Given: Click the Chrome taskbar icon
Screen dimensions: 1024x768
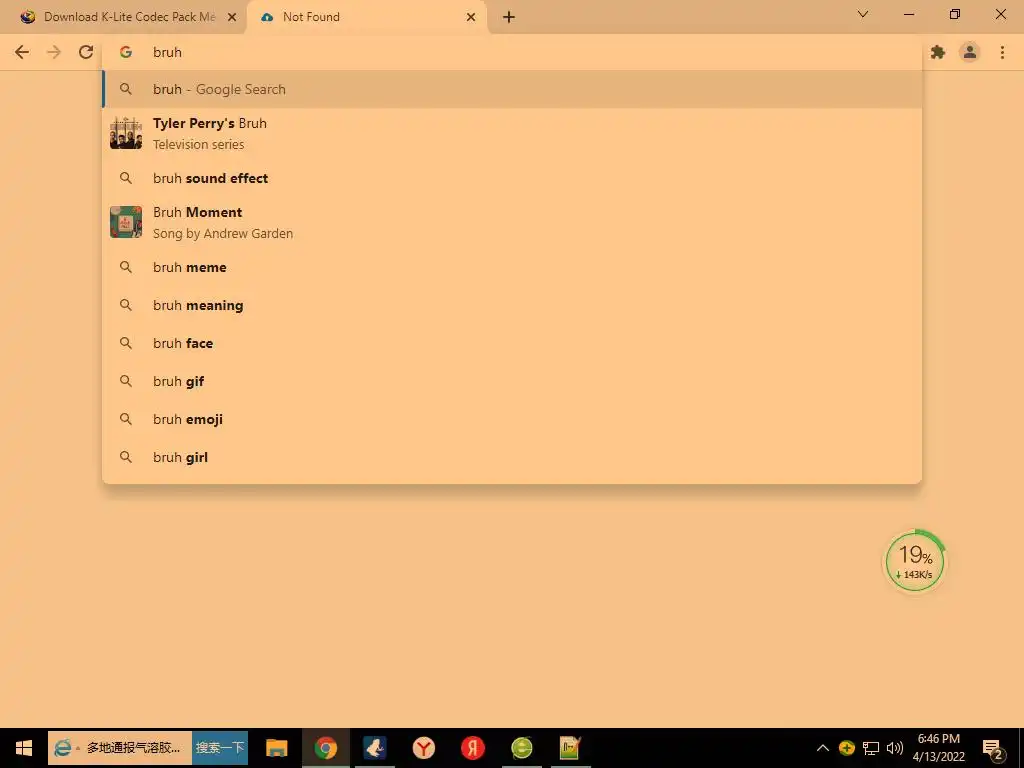Looking at the screenshot, I should click(x=326, y=748).
